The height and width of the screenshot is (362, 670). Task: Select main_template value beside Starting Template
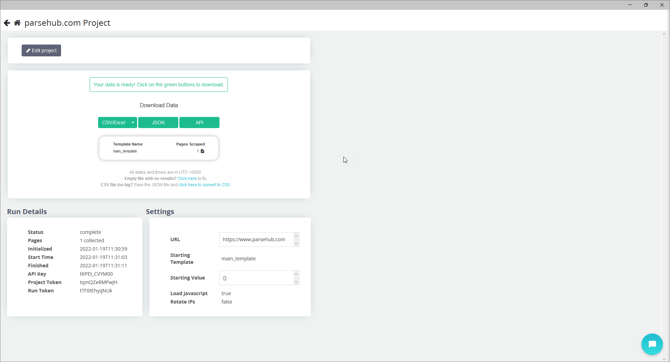pyautogui.click(x=238, y=259)
